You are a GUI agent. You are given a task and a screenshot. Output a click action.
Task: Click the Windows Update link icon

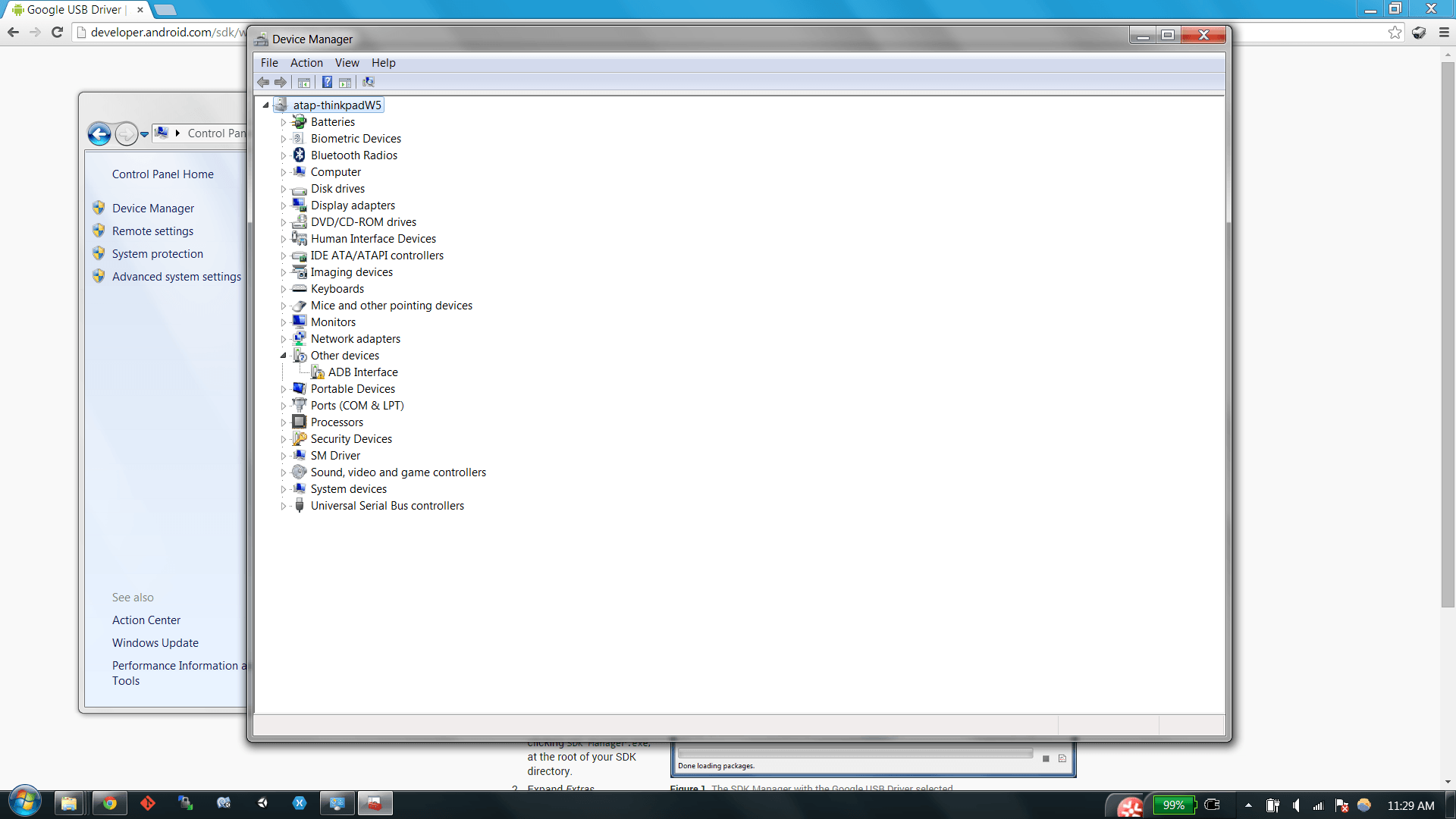pos(155,642)
